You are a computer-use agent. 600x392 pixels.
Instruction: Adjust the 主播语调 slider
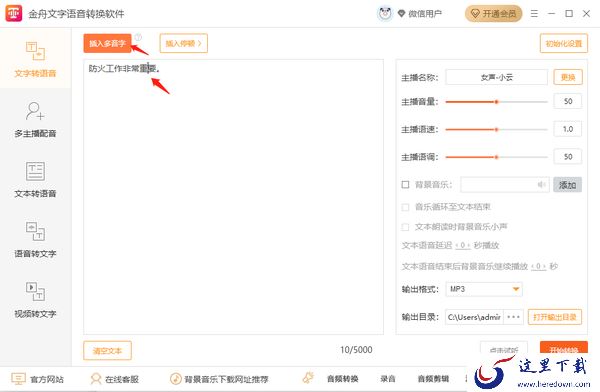[496, 157]
